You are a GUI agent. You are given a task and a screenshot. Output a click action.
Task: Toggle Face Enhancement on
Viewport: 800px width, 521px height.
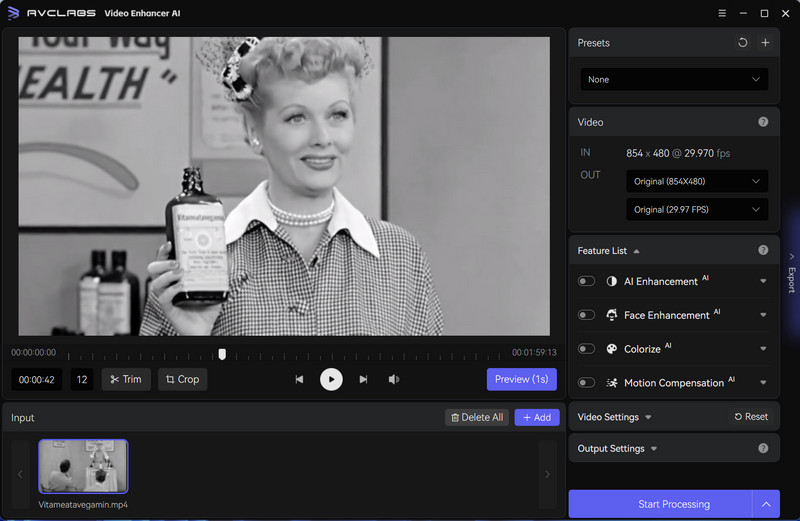click(586, 315)
